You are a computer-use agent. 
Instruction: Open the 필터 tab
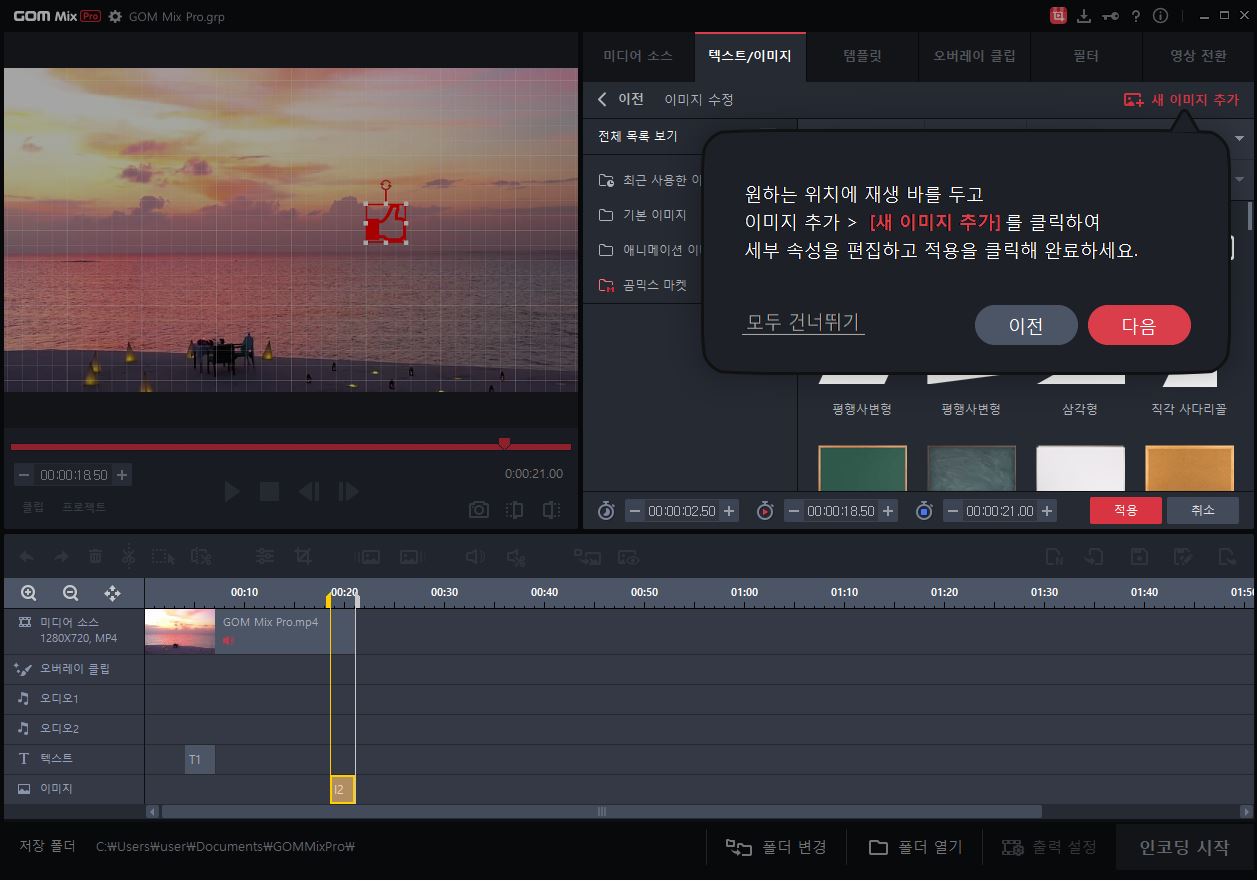point(1086,56)
